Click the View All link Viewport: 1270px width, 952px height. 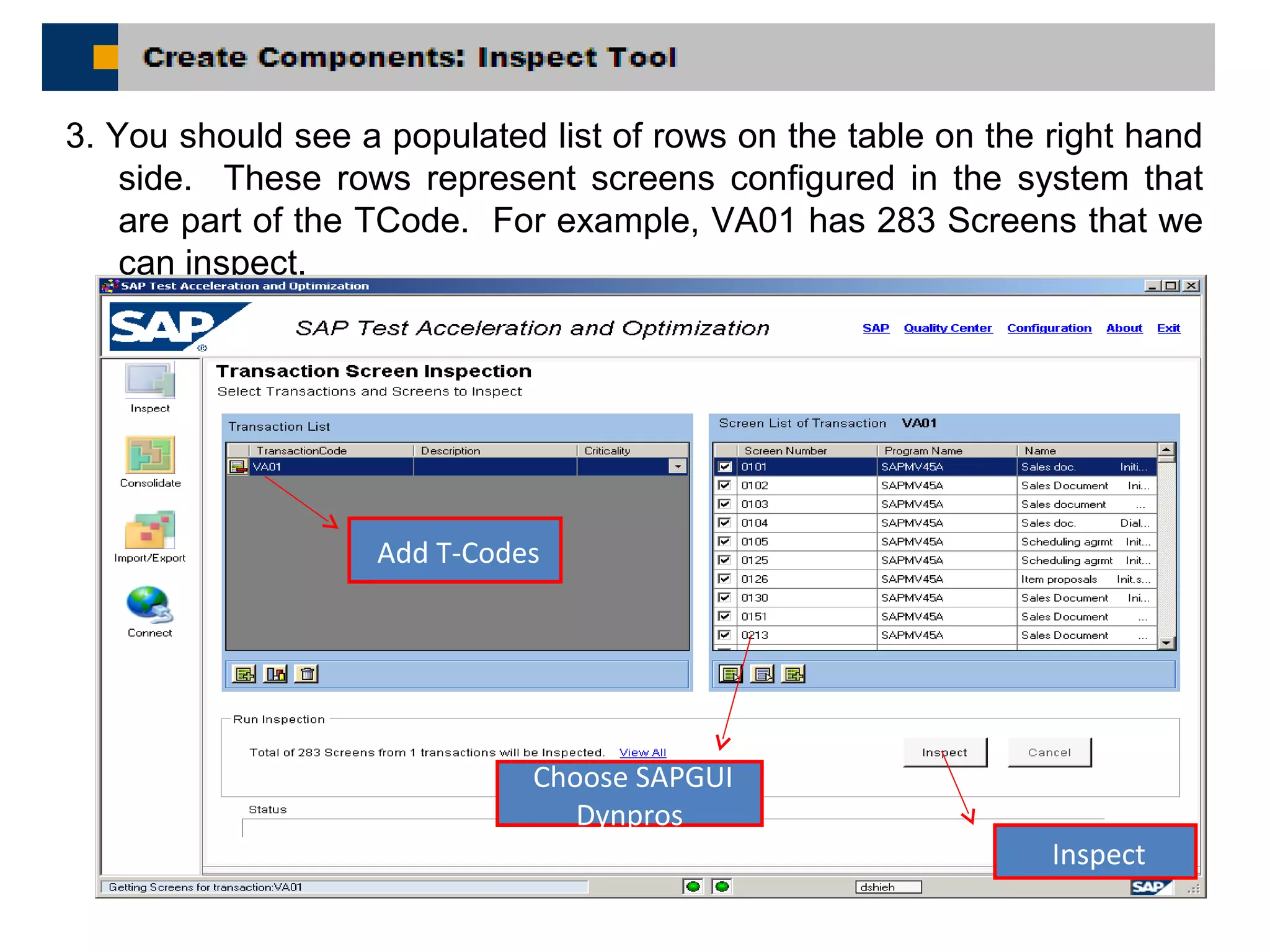[642, 752]
